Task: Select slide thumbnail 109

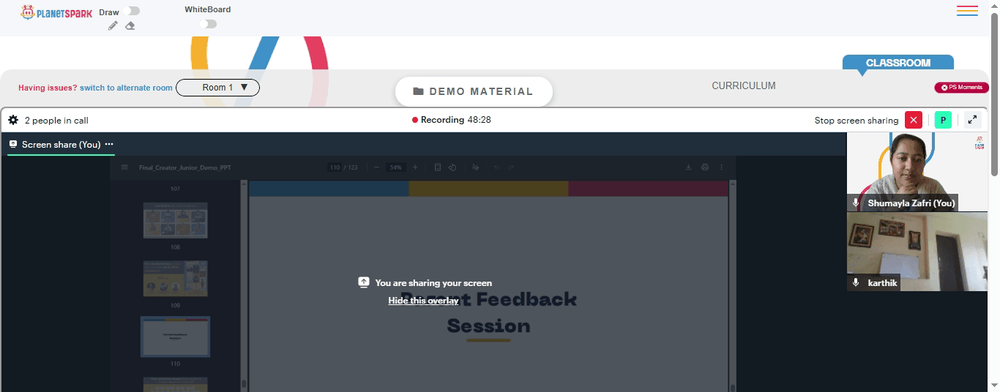Action: click(x=175, y=278)
